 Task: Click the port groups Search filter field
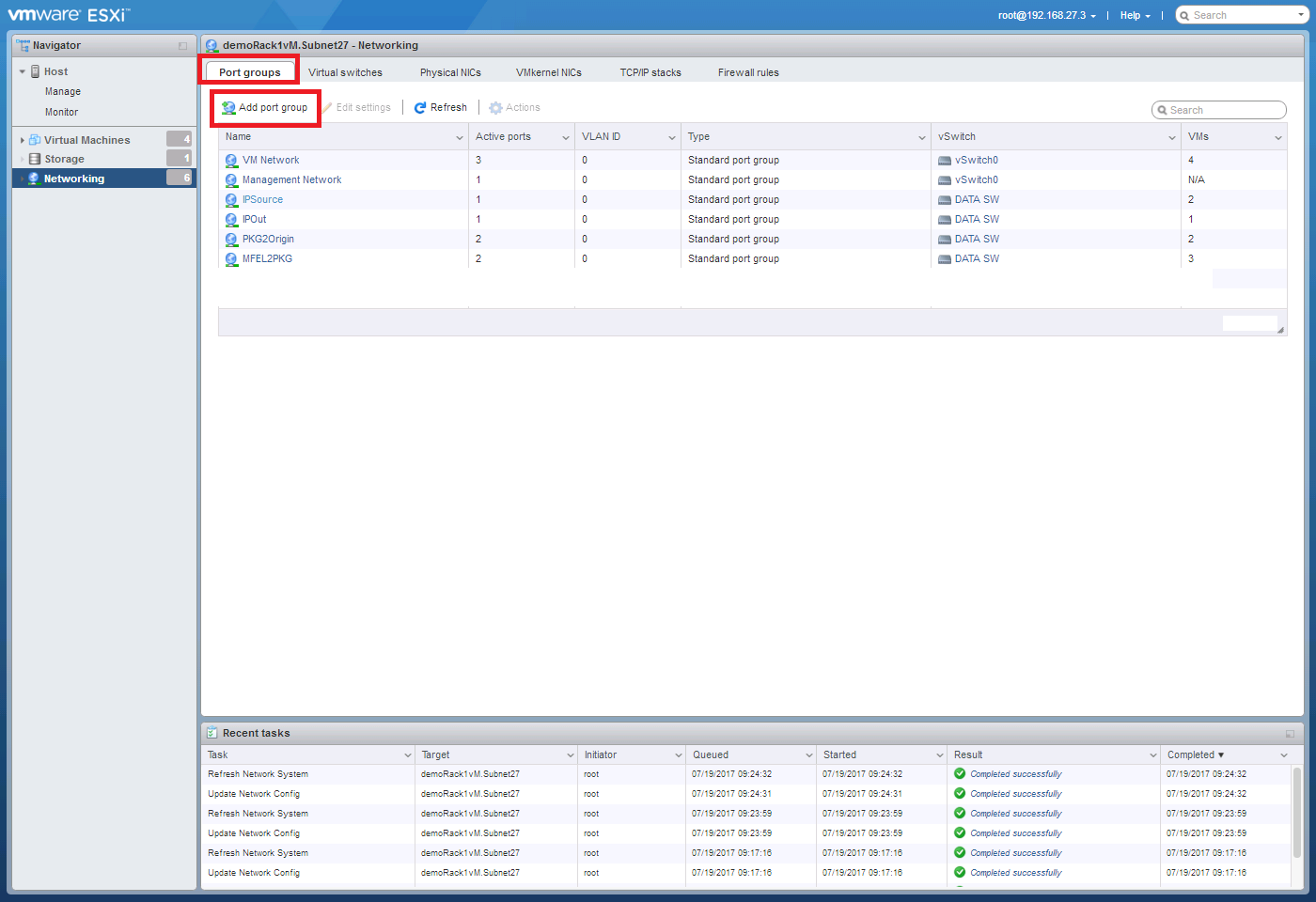(1219, 110)
